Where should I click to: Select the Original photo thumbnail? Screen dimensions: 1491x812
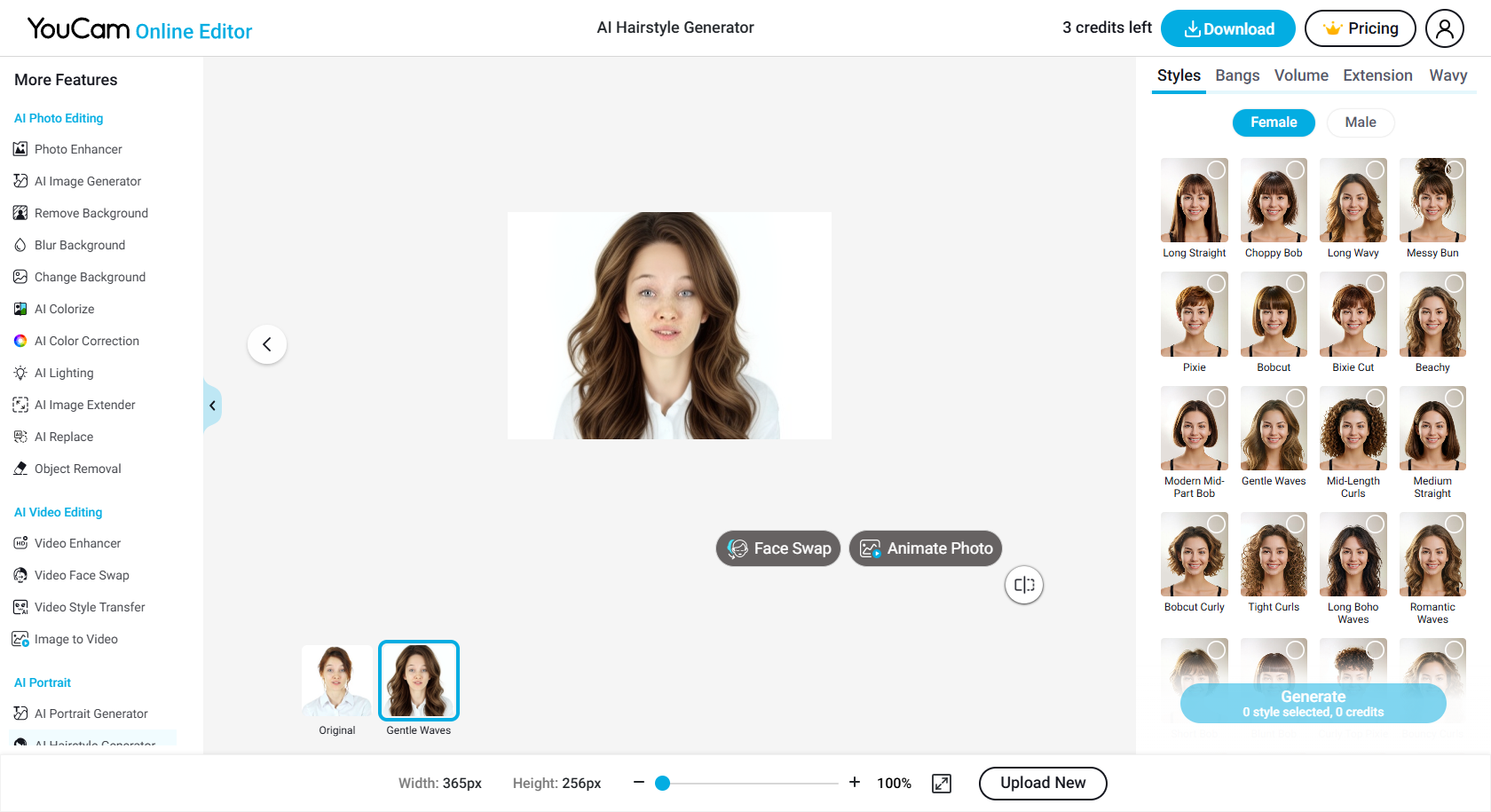click(x=337, y=681)
